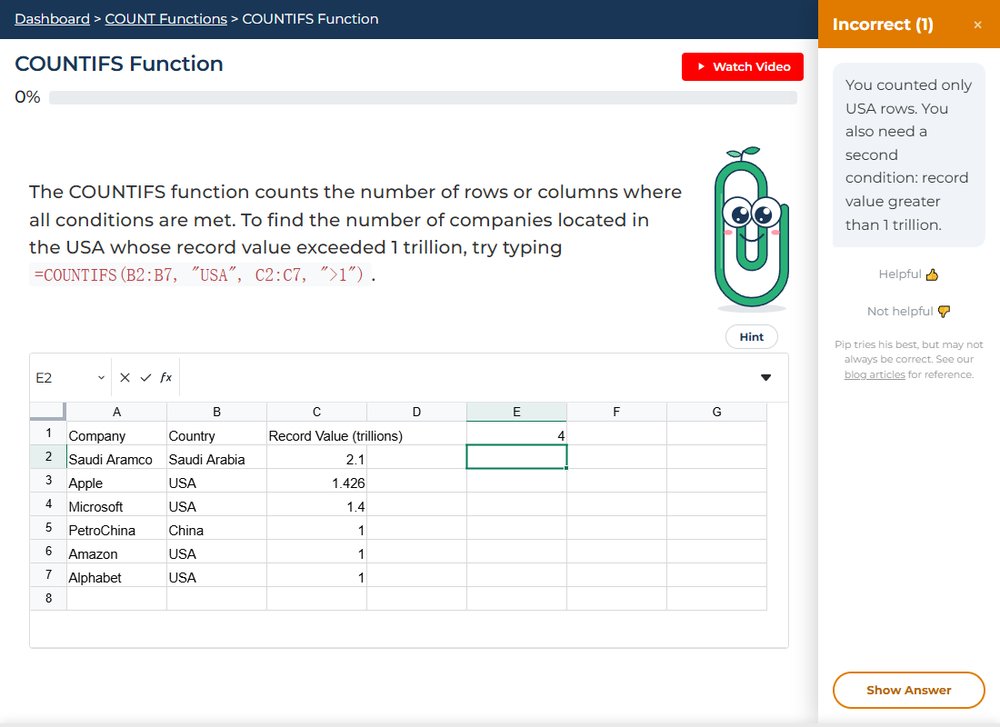Select column C header
1000x727 pixels.
(317, 412)
